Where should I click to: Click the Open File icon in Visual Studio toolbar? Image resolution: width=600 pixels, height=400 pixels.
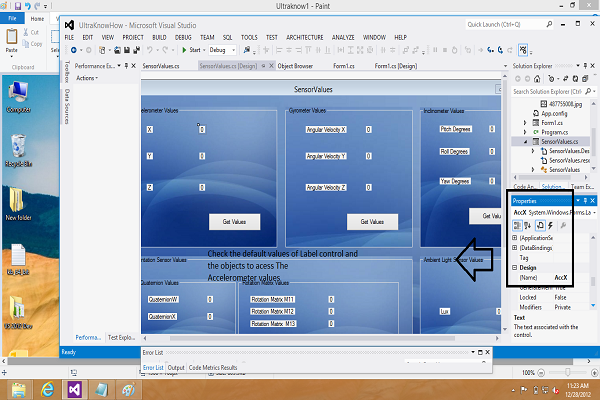point(117,50)
